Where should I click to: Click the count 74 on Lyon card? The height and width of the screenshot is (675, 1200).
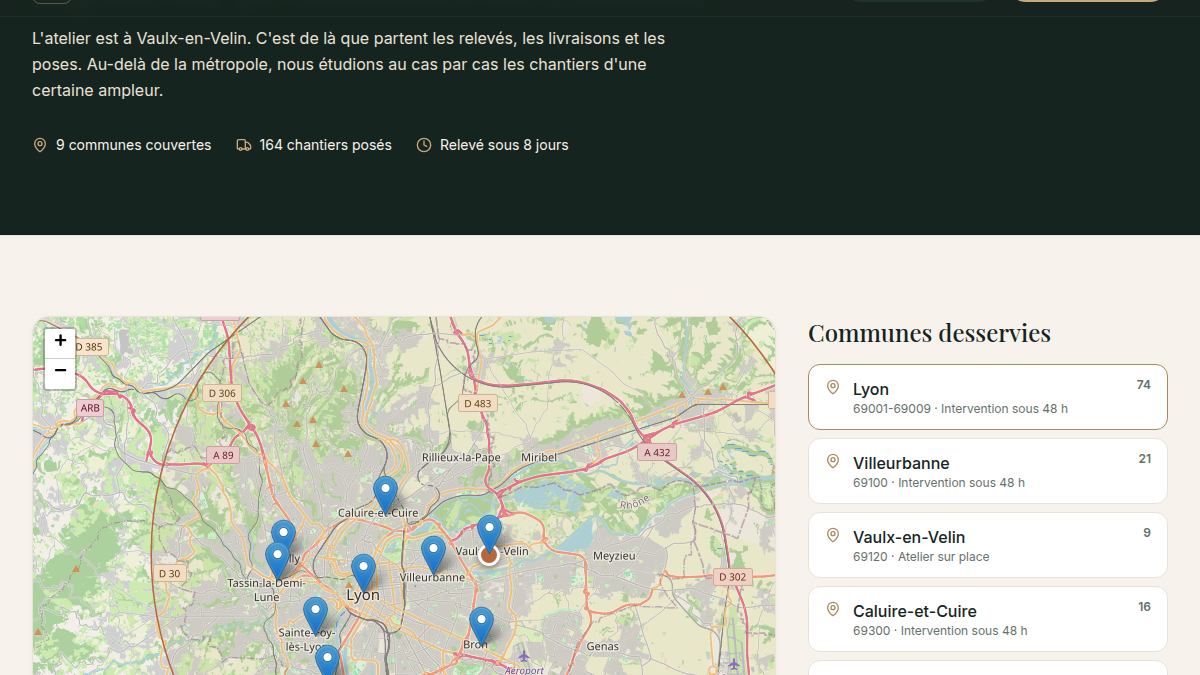pos(1144,385)
